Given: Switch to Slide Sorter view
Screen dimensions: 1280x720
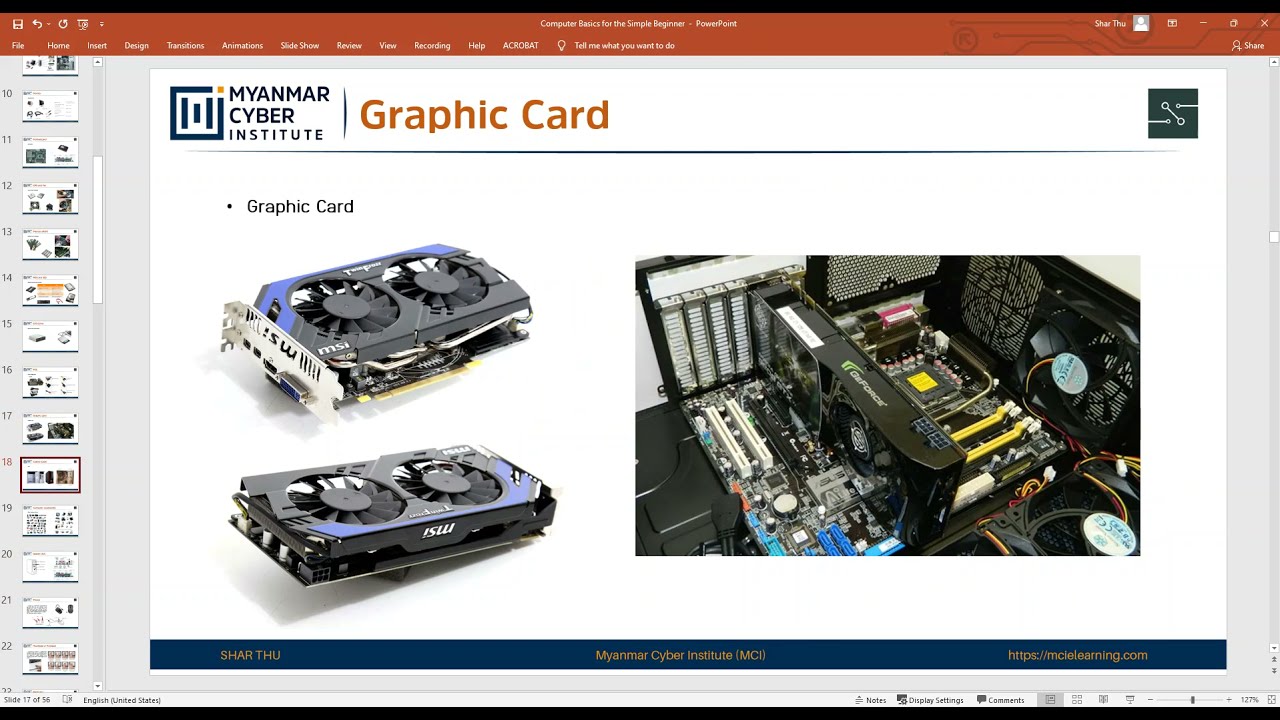Looking at the screenshot, I should coord(1077,700).
